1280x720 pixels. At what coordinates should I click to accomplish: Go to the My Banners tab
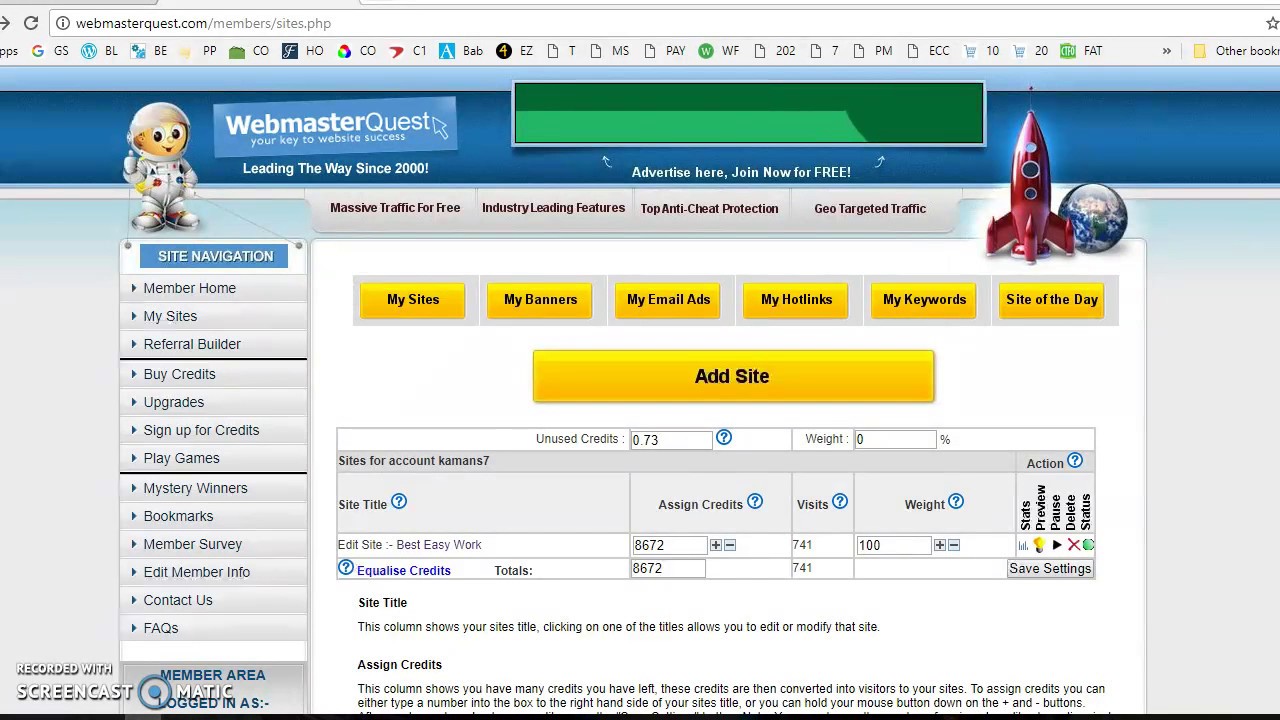coord(540,300)
